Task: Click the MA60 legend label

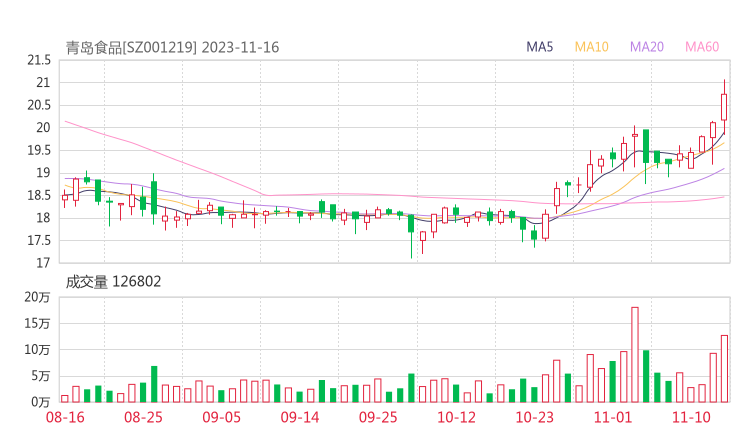Action: (x=702, y=47)
